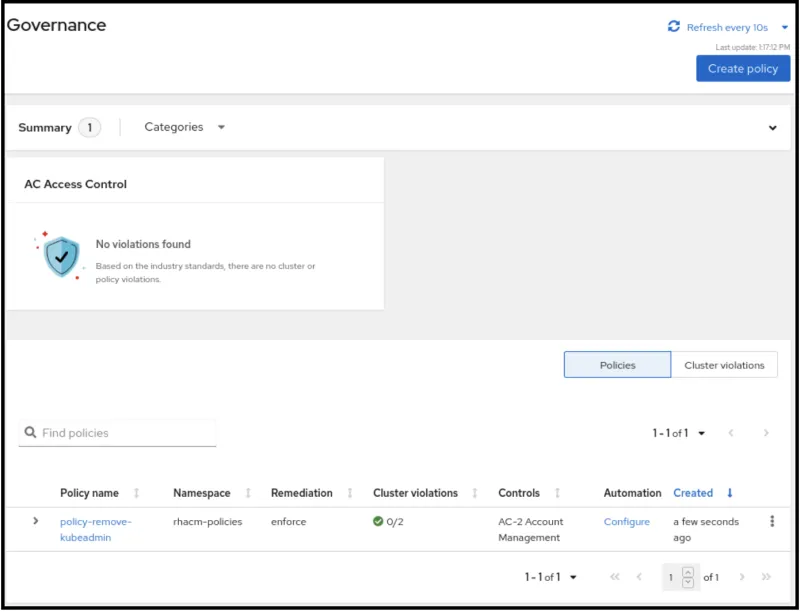
Task: Click the Create policy button
Action: pyautogui.click(x=741, y=68)
